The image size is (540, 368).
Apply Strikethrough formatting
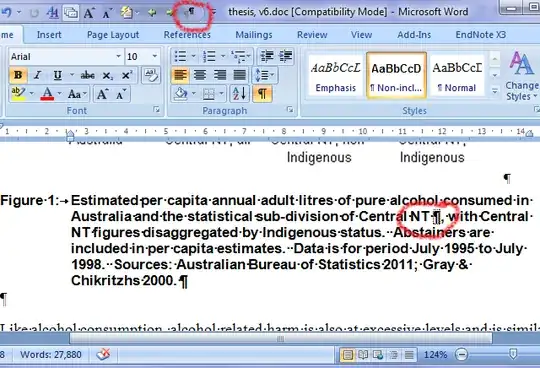[87, 75]
